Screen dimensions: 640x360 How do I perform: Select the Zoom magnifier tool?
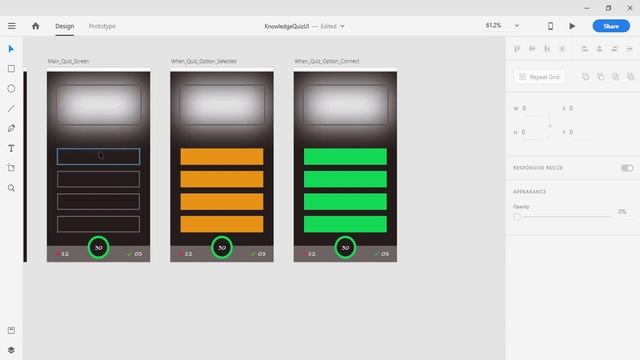11,188
